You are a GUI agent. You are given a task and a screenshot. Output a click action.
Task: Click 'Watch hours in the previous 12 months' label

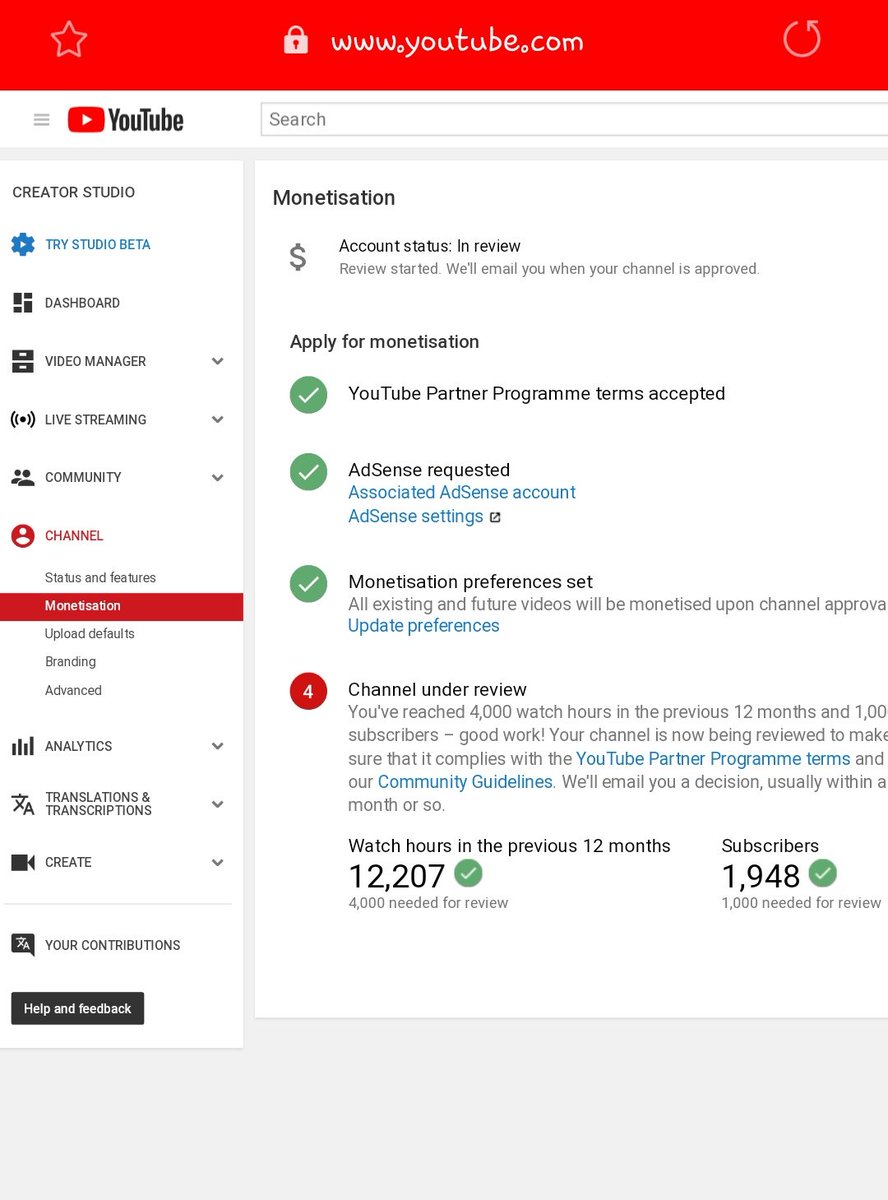point(509,846)
